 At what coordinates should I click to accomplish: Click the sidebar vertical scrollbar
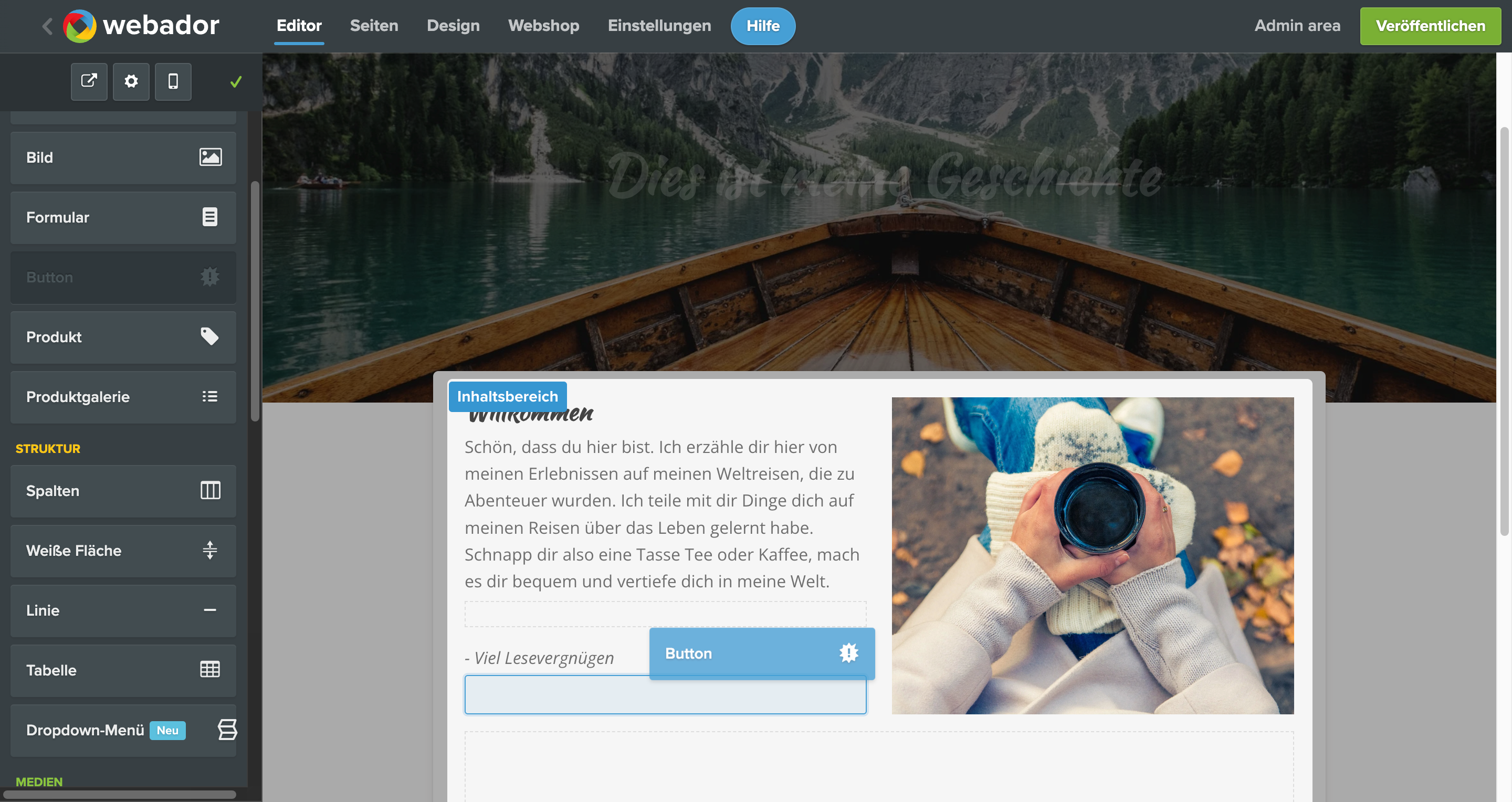[255, 300]
